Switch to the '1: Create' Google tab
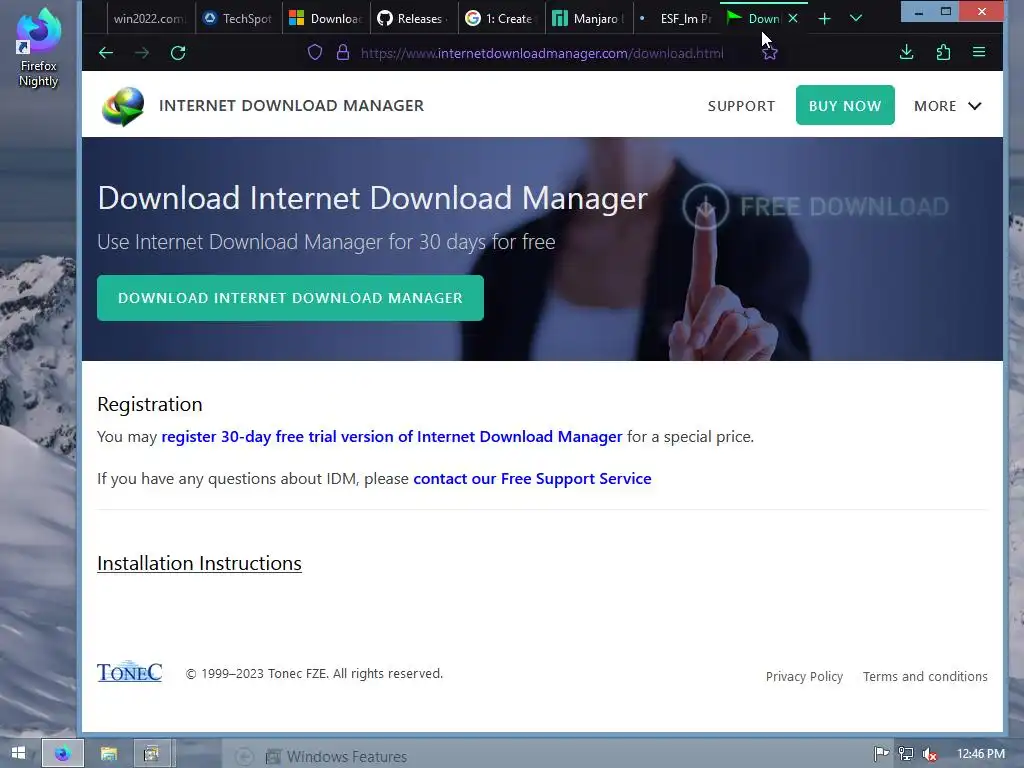 [x=502, y=18]
